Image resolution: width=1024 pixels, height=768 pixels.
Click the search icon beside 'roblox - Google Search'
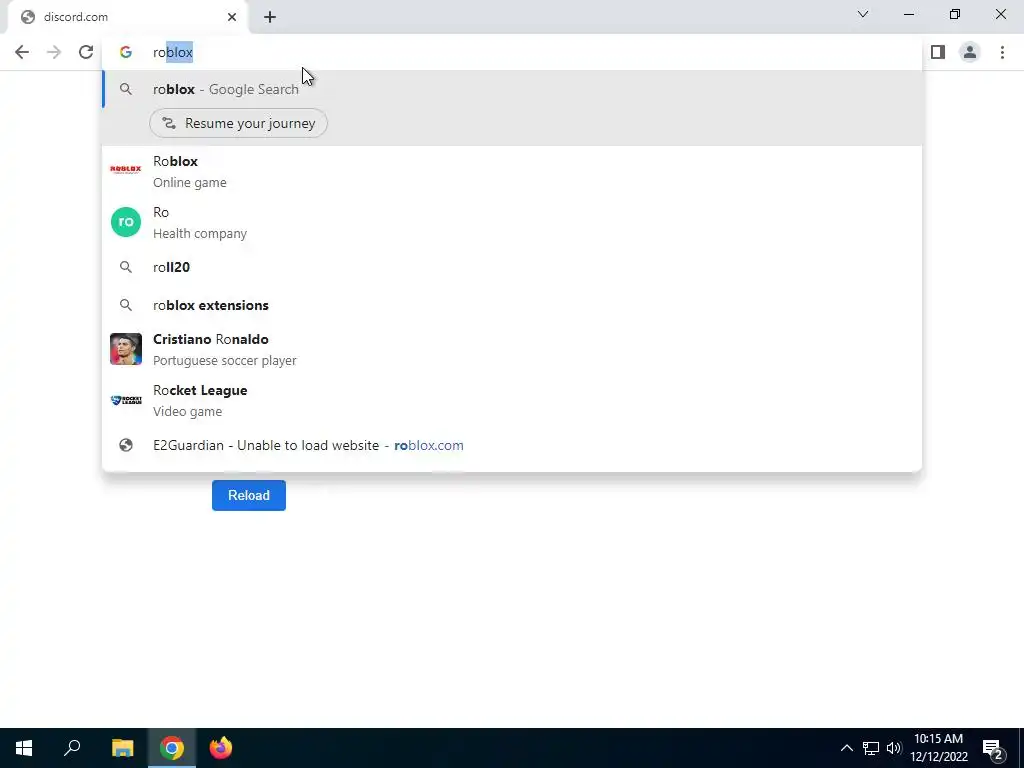pyautogui.click(x=125, y=89)
